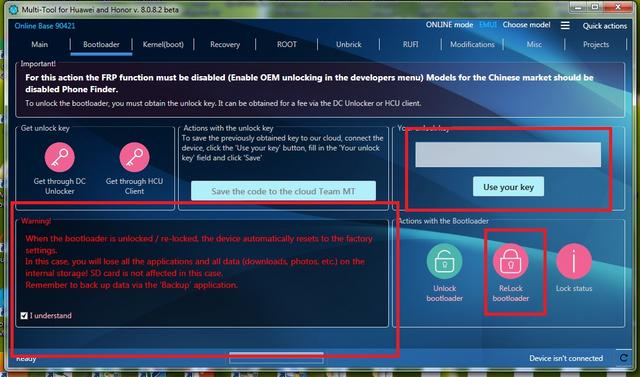Click Get through DC Unlocker key icon

[60, 157]
